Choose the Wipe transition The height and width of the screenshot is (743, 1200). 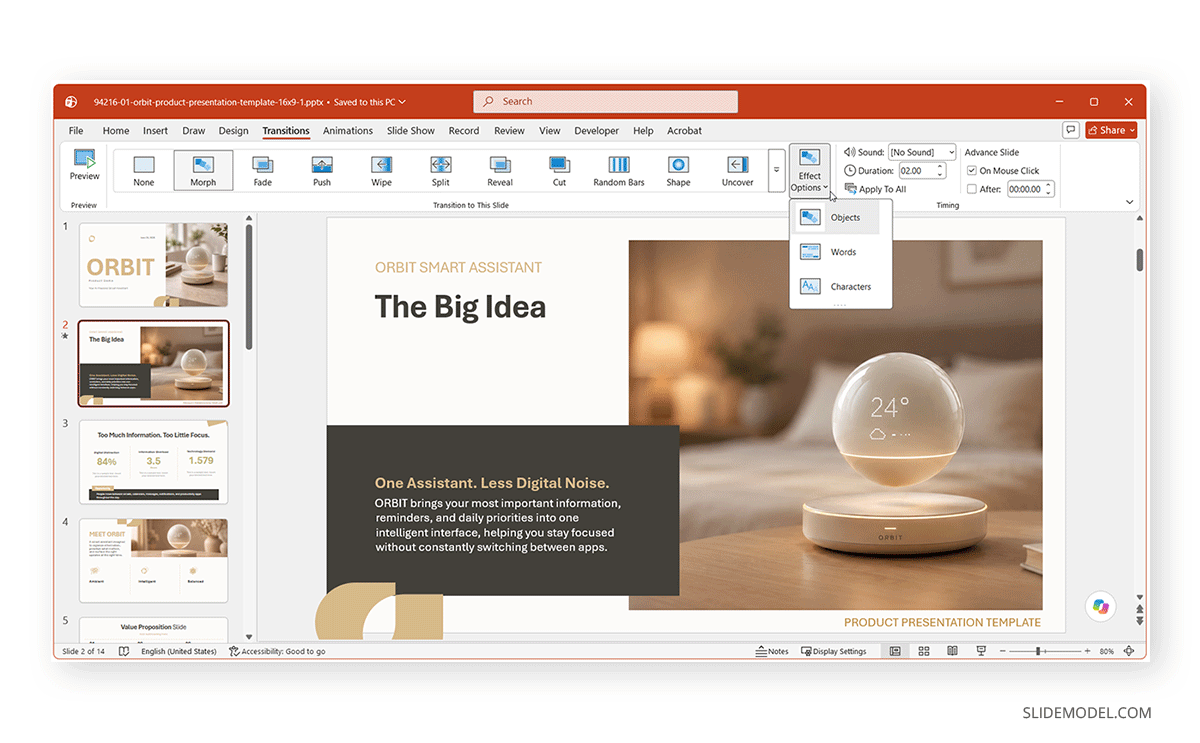coord(381,170)
